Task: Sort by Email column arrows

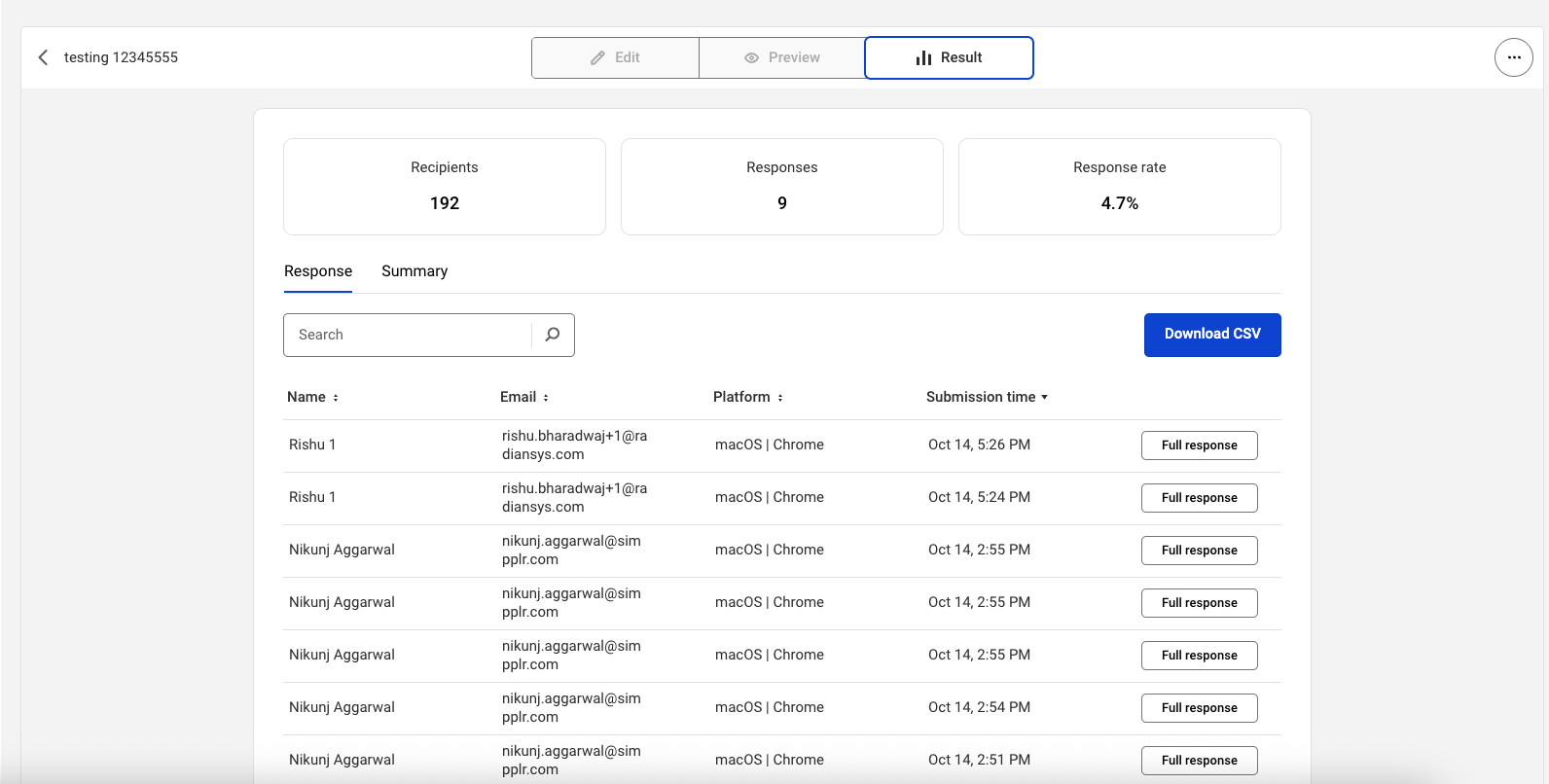Action: (x=546, y=398)
